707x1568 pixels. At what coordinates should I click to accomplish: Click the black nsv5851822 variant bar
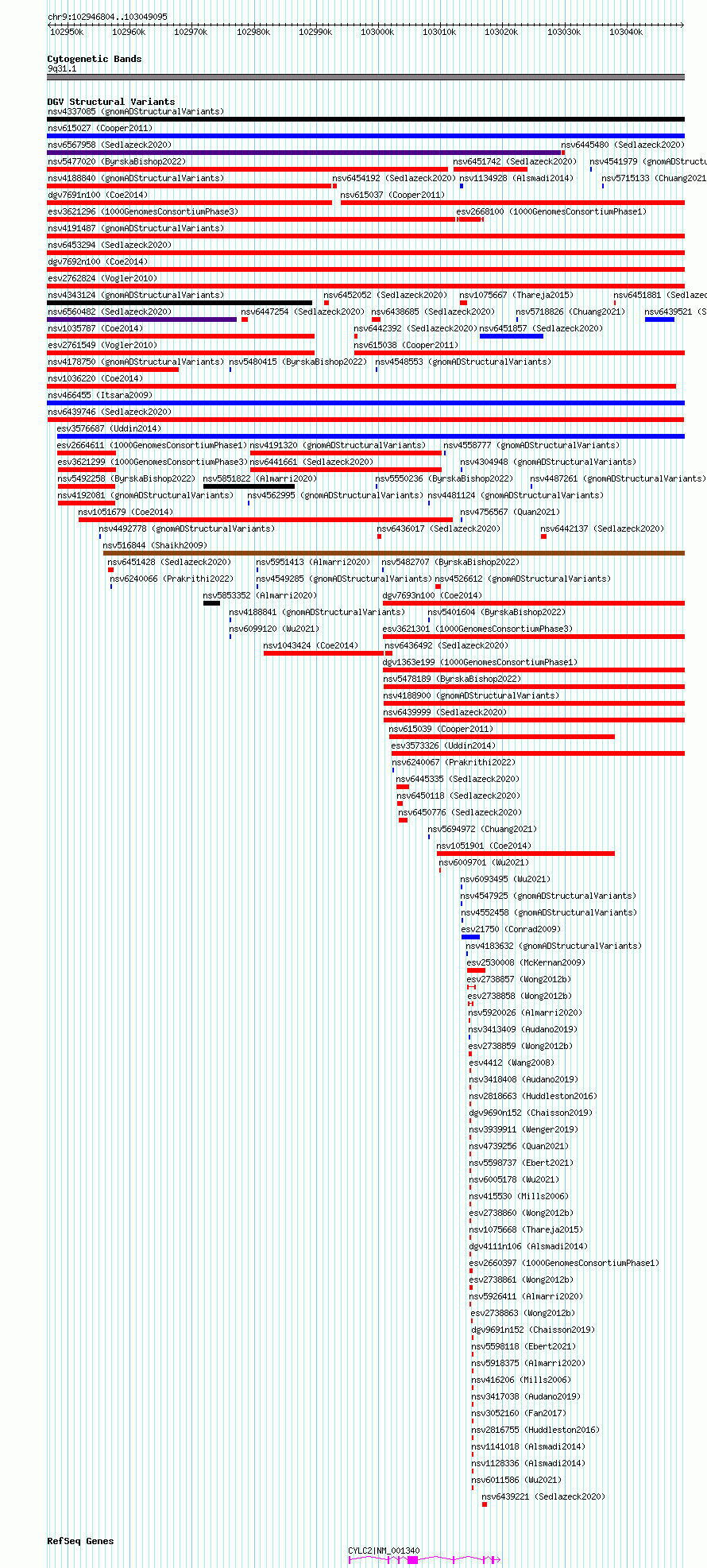click(x=249, y=486)
